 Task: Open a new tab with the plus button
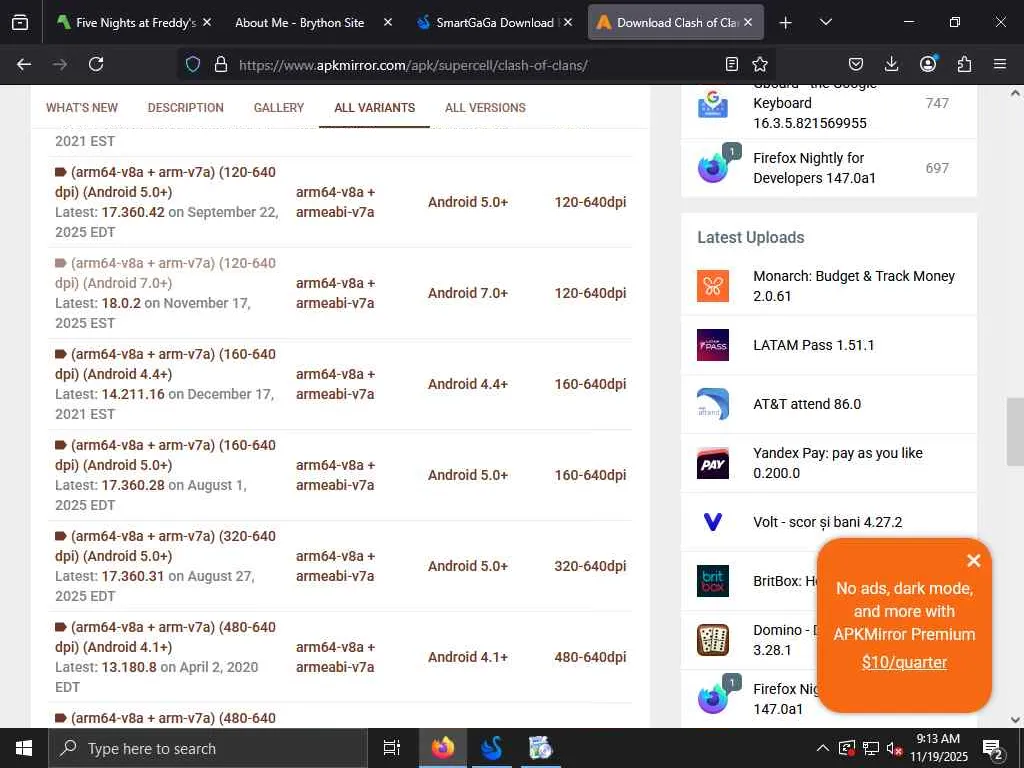click(x=785, y=23)
